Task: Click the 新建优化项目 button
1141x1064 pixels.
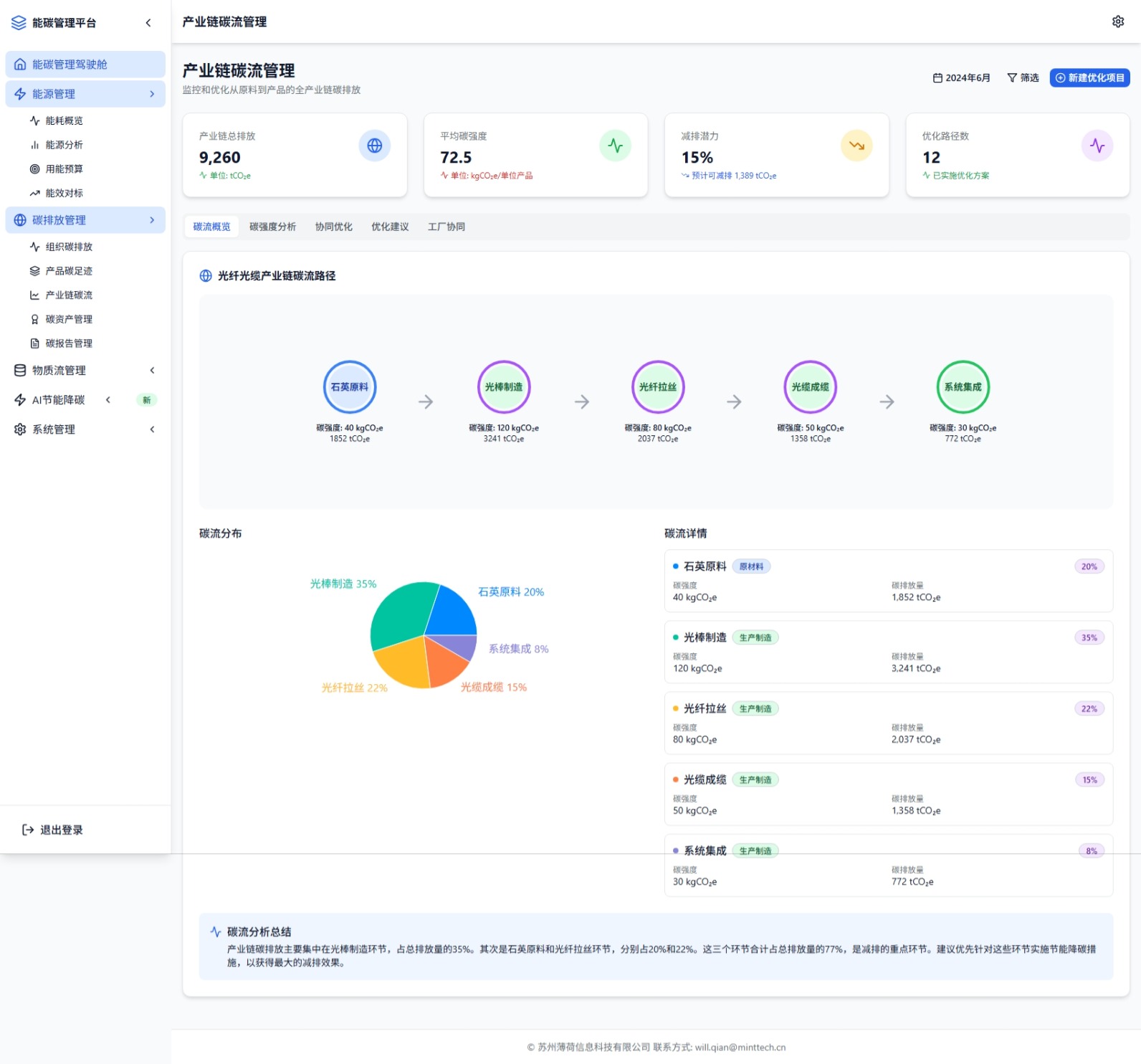Action: (1089, 77)
